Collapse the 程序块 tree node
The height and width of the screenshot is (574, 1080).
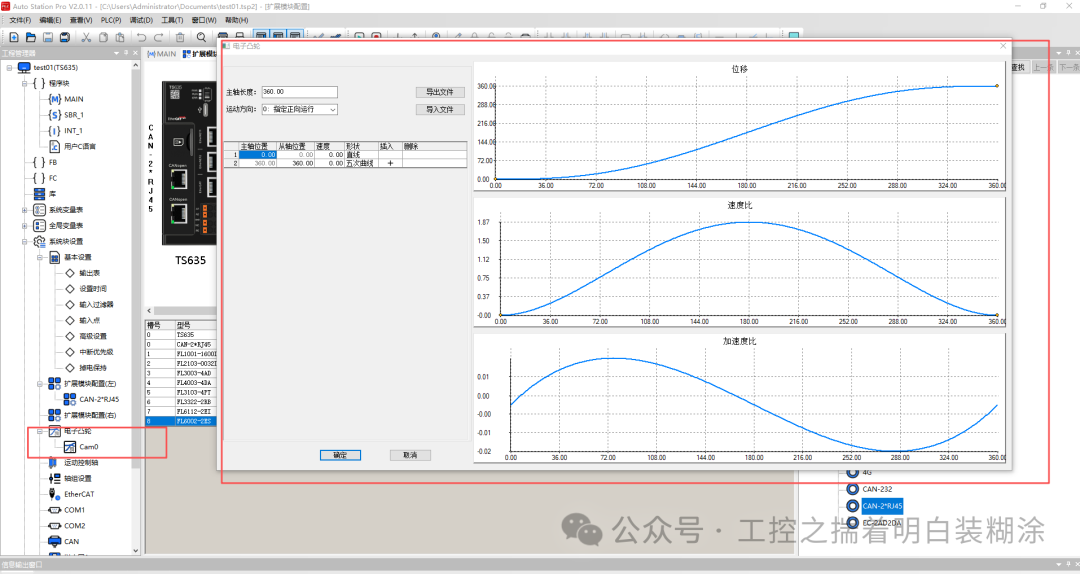(x=25, y=83)
